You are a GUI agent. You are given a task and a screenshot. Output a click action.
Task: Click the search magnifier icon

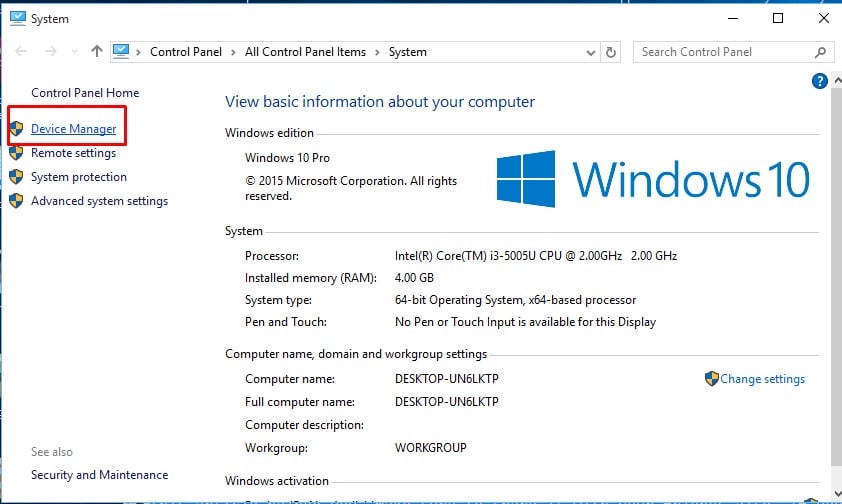(820, 52)
